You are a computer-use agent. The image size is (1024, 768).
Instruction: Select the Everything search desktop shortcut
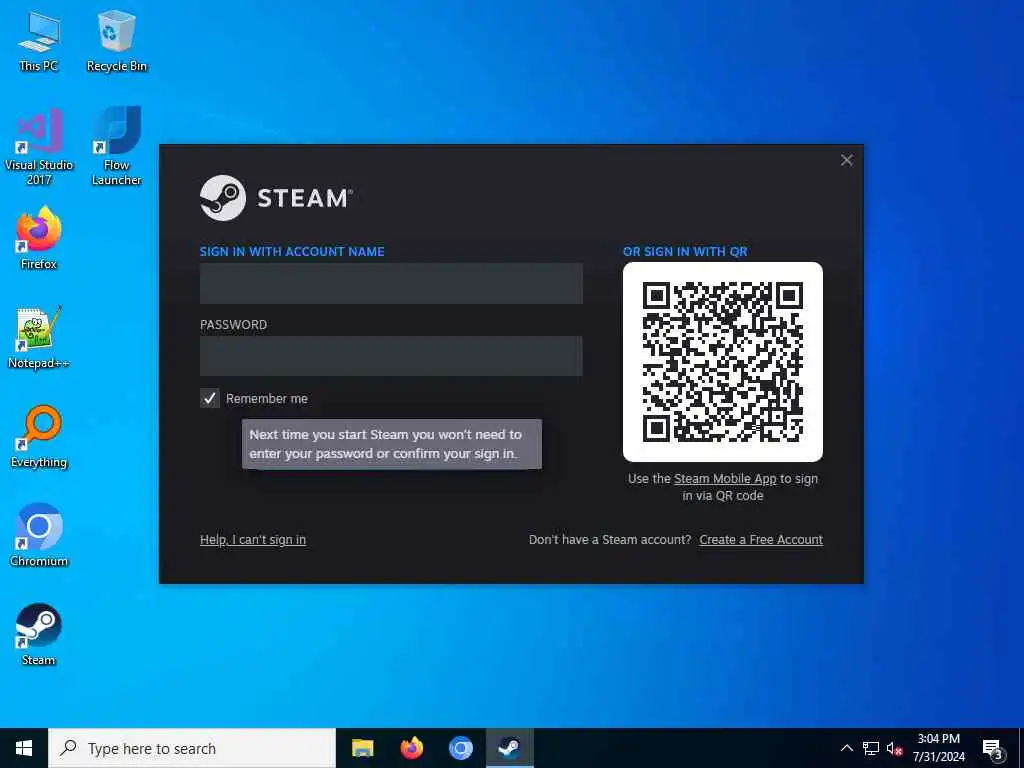[39, 436]
